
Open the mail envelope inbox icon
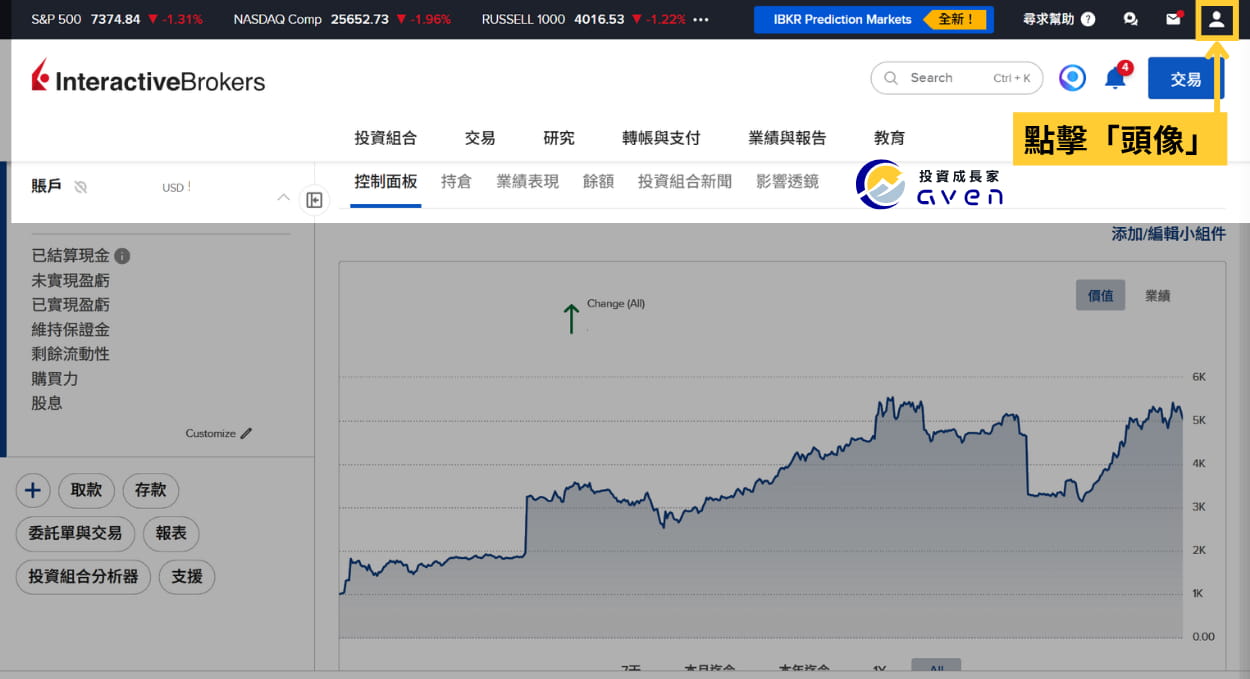(x=1174, y=19)
